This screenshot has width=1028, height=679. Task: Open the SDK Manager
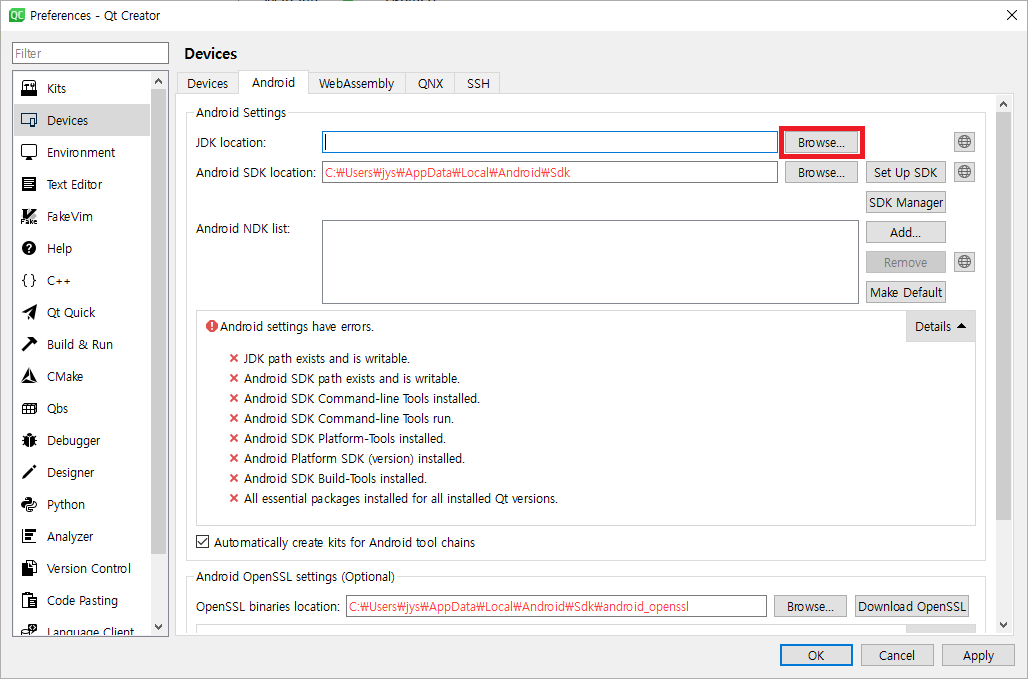pyautogui.click(x=905, y=203)
